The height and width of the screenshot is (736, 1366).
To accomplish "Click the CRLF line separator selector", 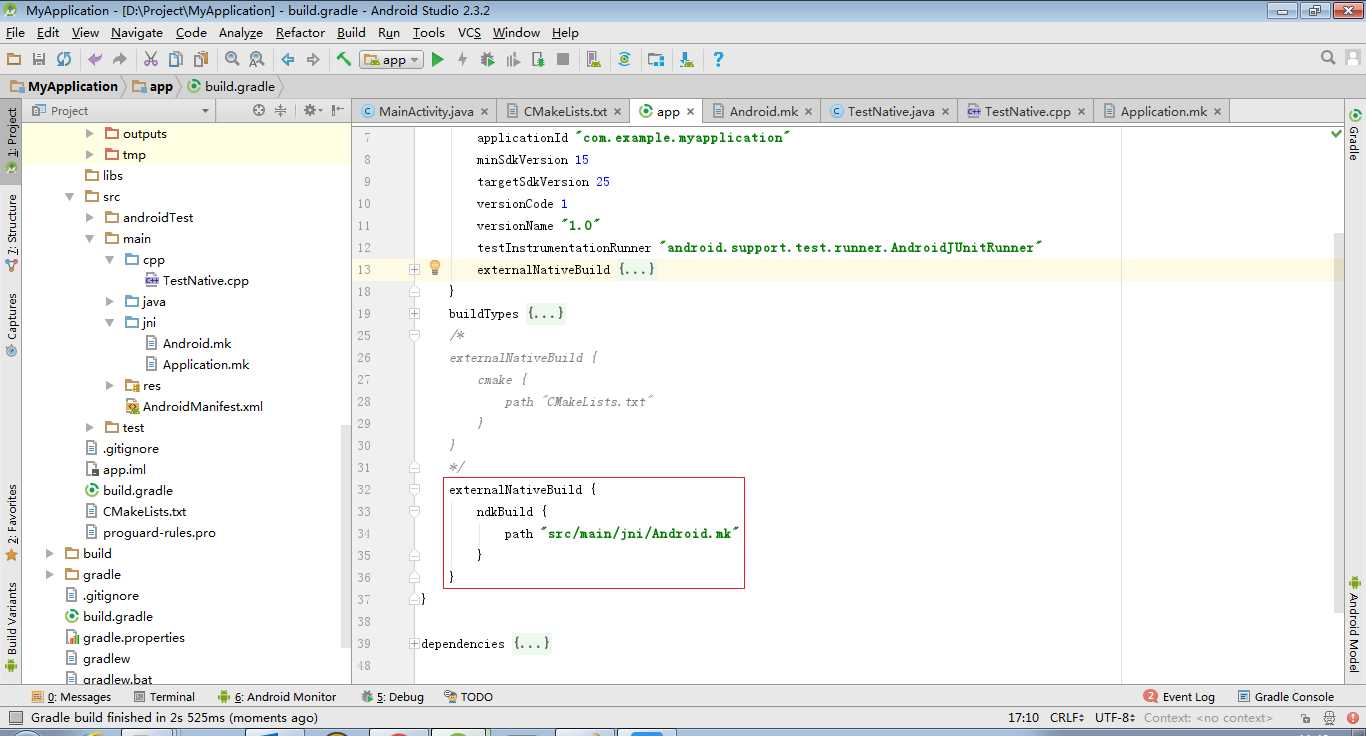I will click(x=1067, y=717).
